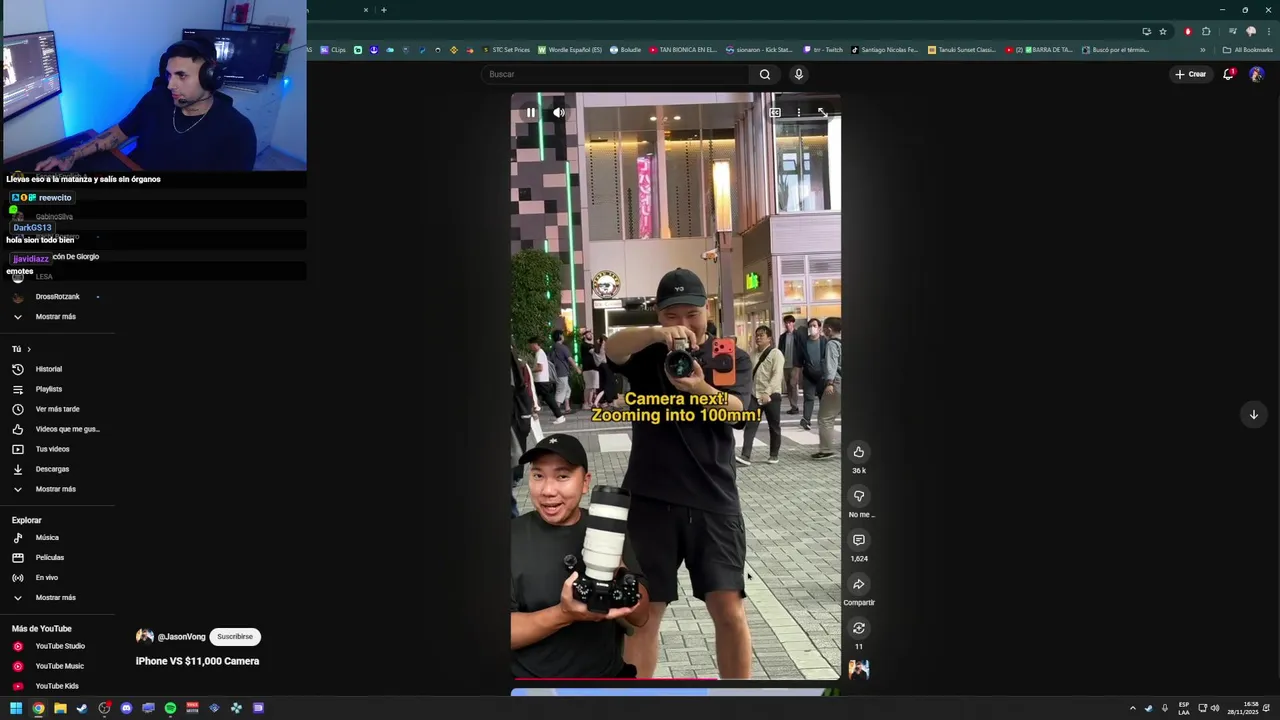The height and width of the screenshot is (720, 1280).
Task: Click the magnifying glass search button
Action: tap(765, 74)
